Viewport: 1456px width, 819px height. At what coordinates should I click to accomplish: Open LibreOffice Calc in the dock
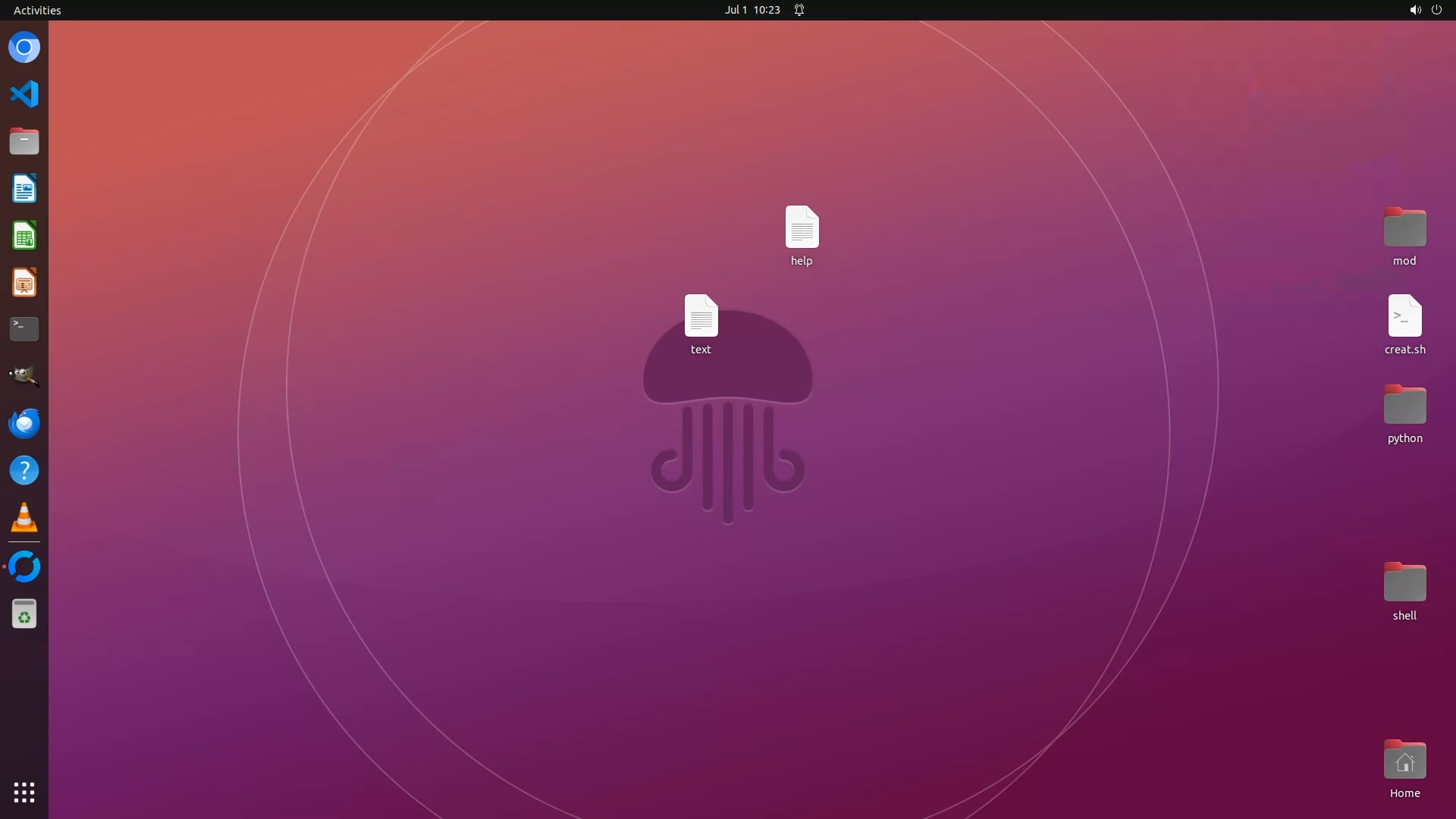click(x=24, y=236)
